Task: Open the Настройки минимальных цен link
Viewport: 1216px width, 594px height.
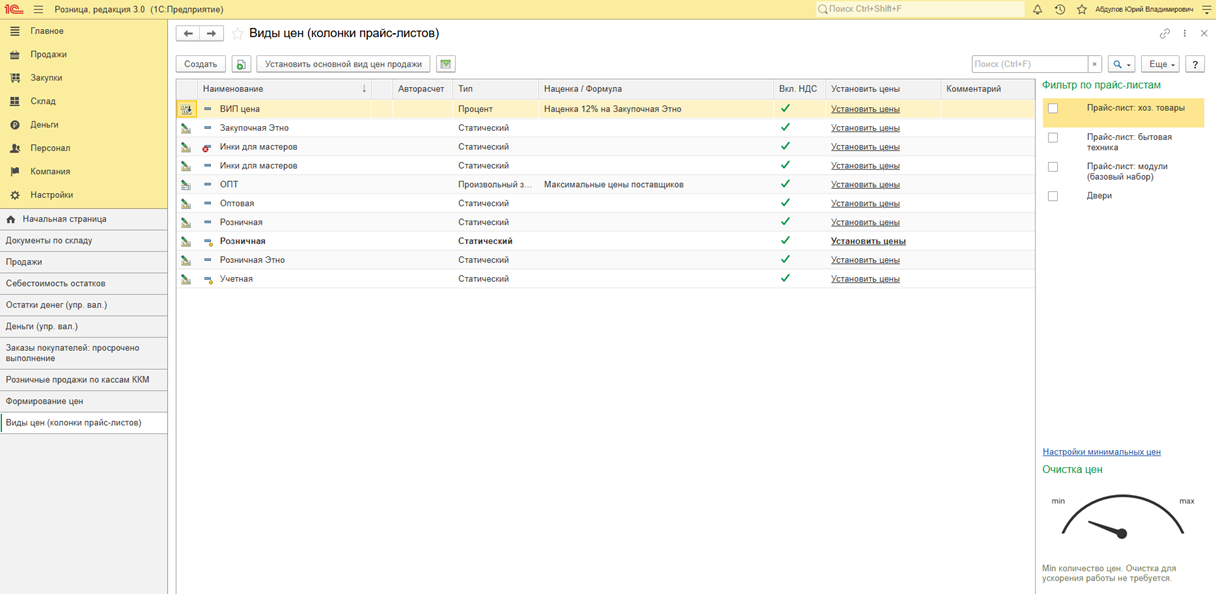Action: [x=1101, y=452]
